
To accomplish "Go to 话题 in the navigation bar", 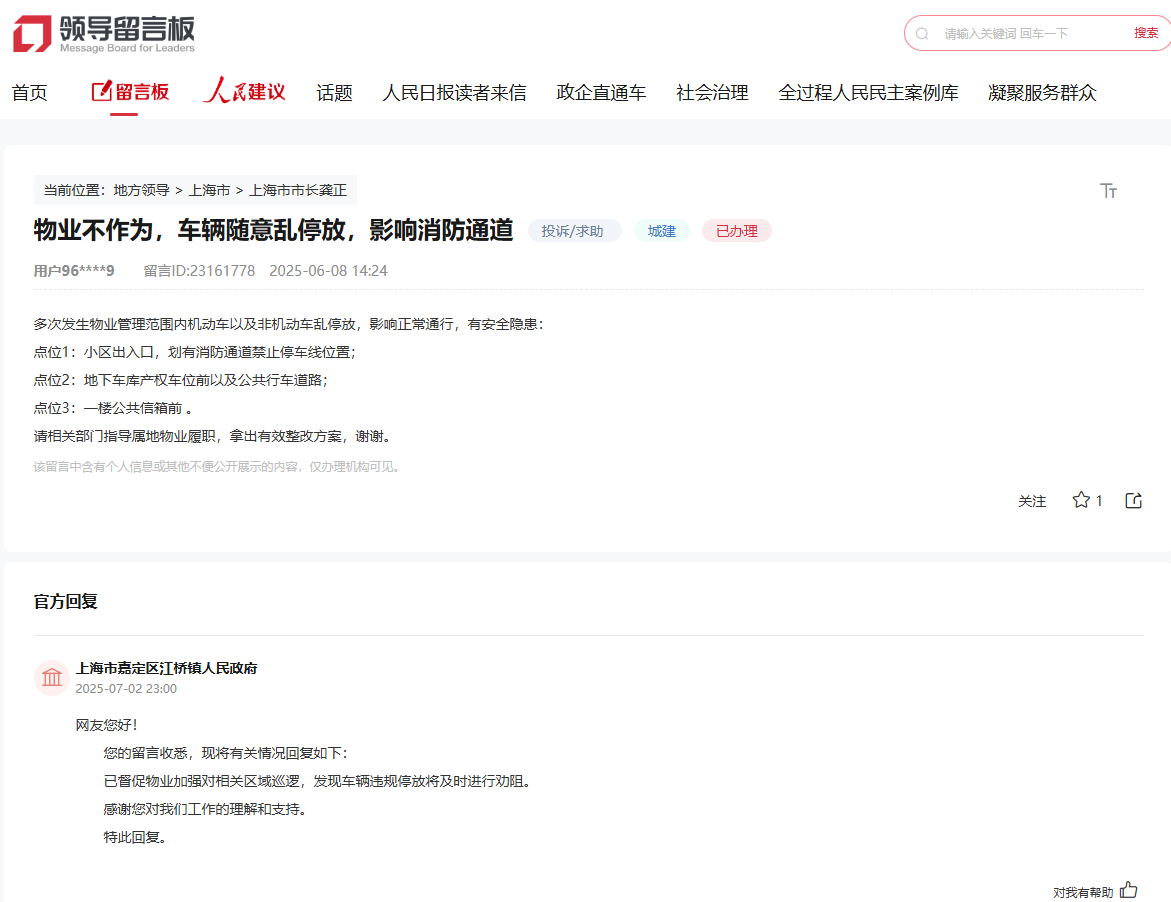I will pyautogui.click(x=334, y=93).
